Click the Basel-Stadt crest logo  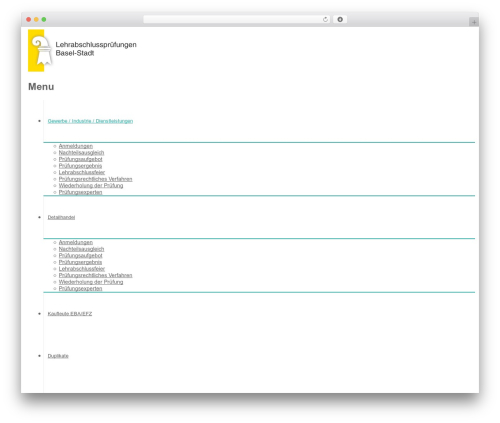40,51
